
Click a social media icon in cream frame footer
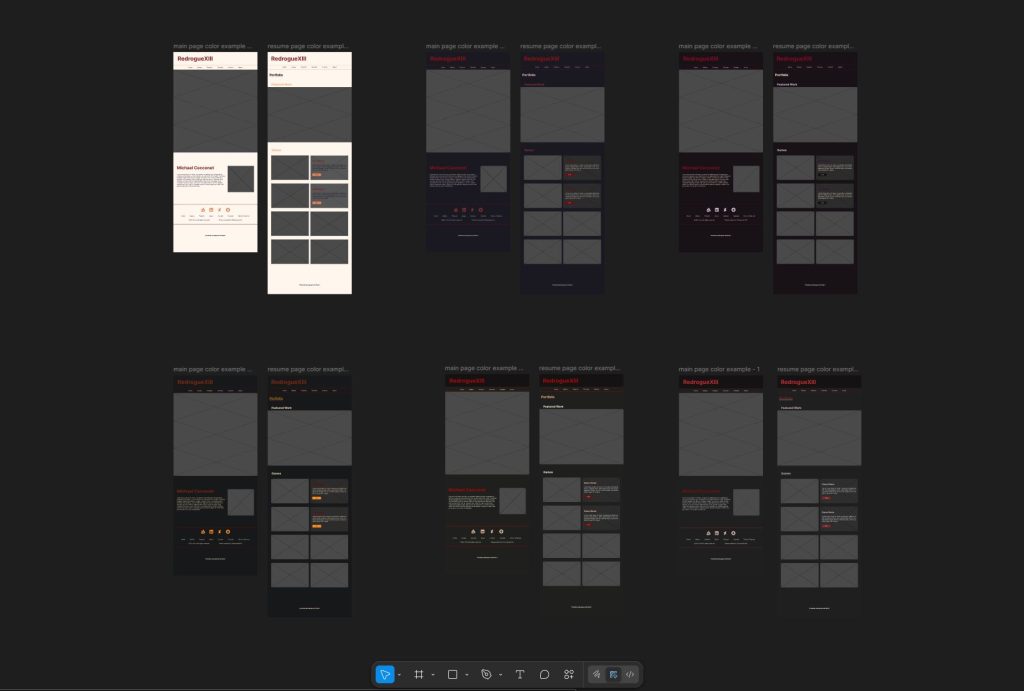[x=204, y=209]
